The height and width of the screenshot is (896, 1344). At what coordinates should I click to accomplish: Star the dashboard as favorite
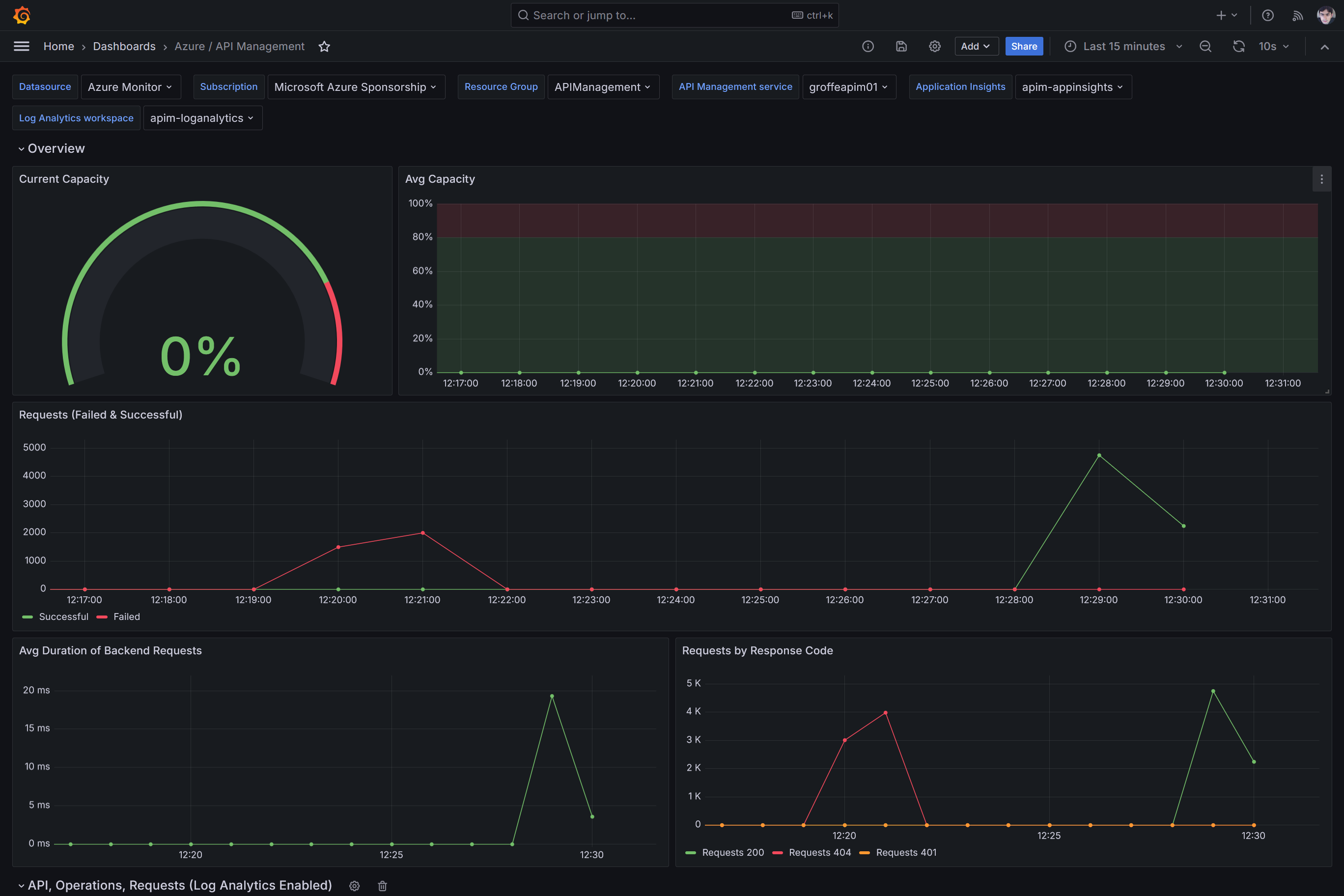pyautogui.click(x=324, y=46)
